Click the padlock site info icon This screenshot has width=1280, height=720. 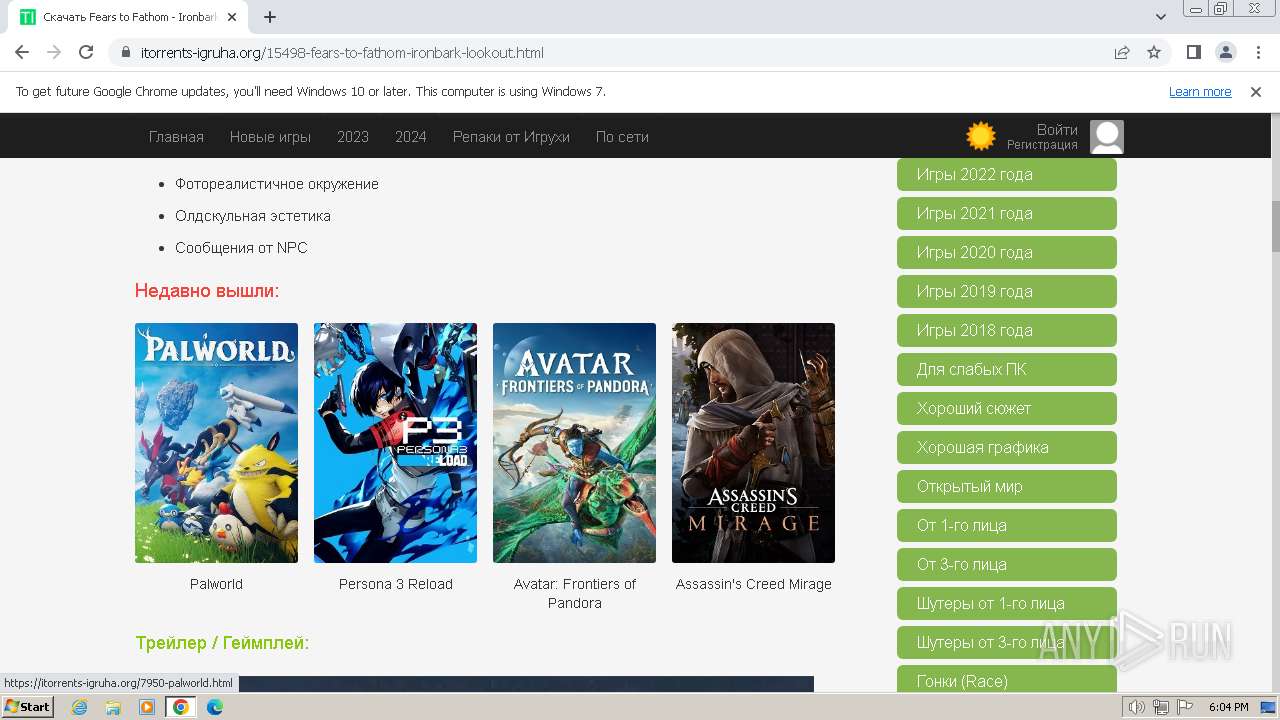(x=126, y=52)
